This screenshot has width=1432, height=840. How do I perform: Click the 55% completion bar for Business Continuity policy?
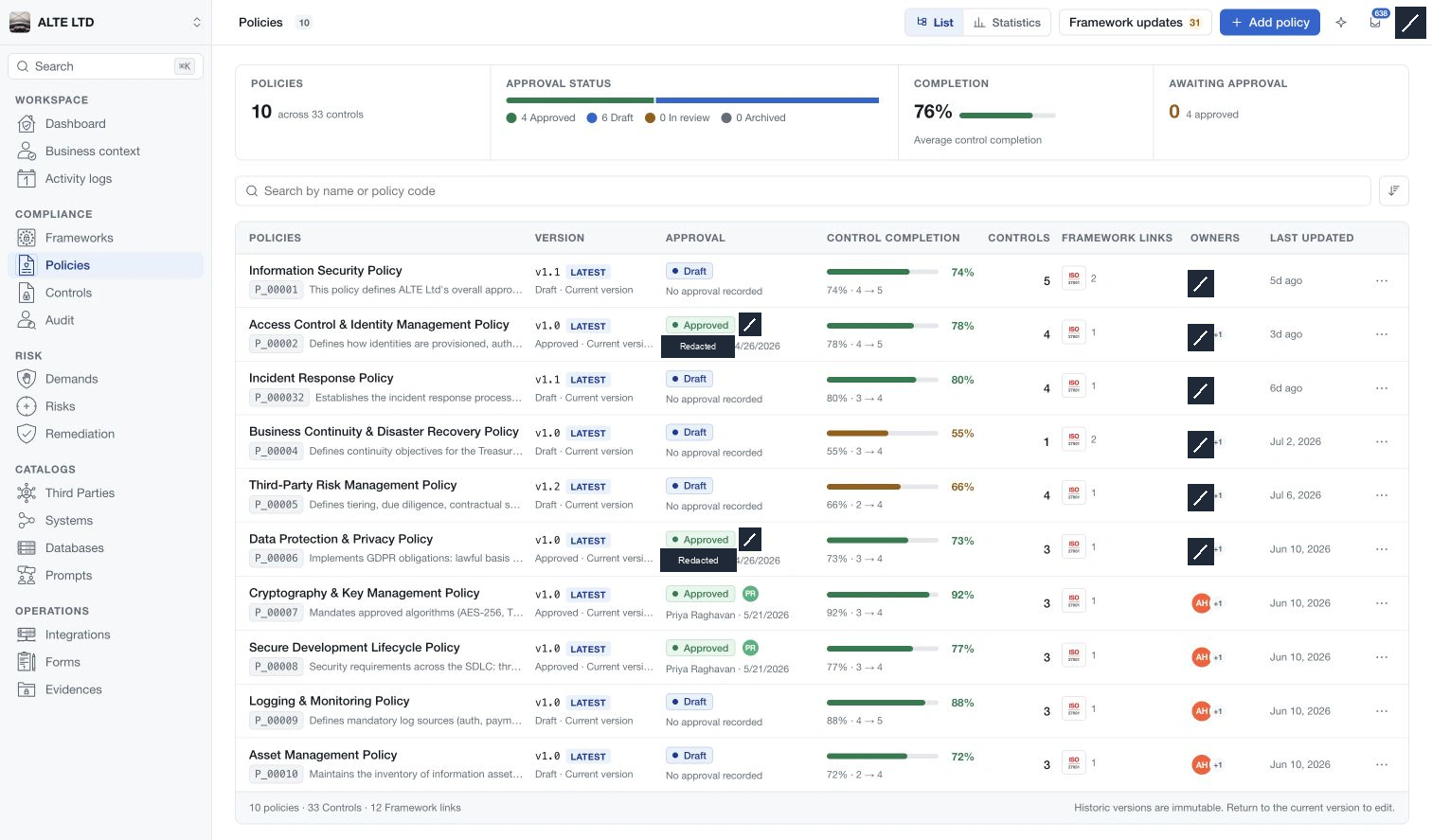[884, 434]
